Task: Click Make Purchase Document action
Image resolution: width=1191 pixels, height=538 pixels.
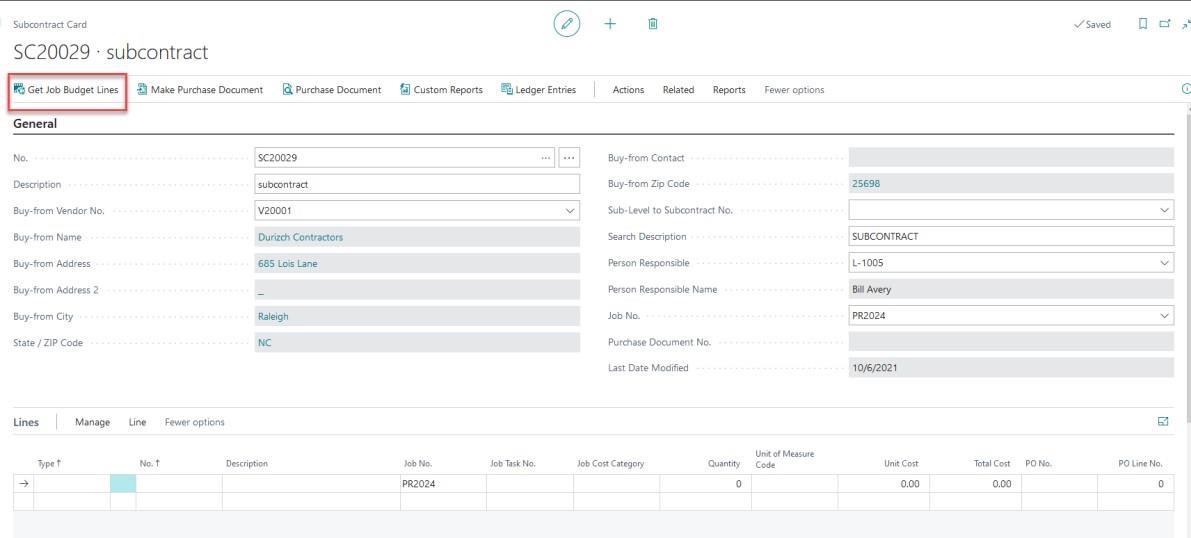Action: 200,90
